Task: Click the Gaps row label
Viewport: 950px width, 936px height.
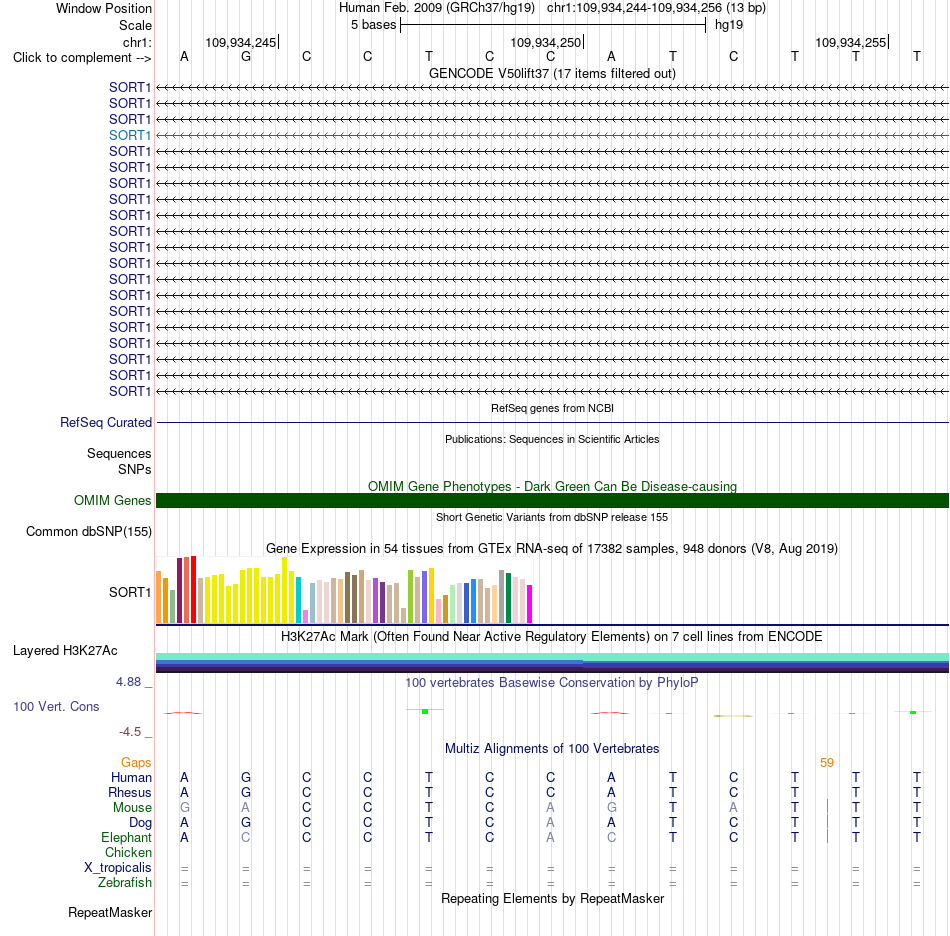Action: click(x=136, y=762)
